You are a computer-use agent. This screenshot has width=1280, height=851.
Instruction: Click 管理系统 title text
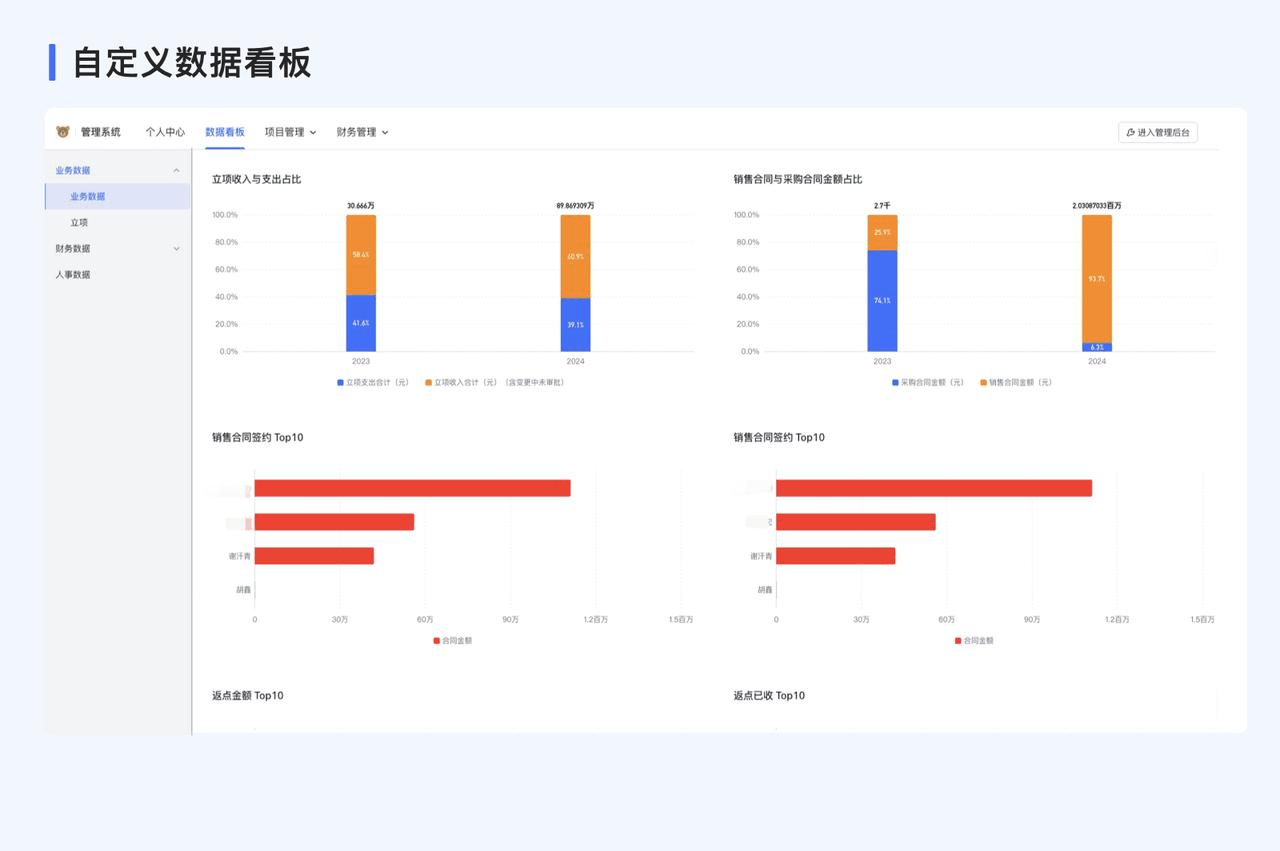tap(100, 132)
